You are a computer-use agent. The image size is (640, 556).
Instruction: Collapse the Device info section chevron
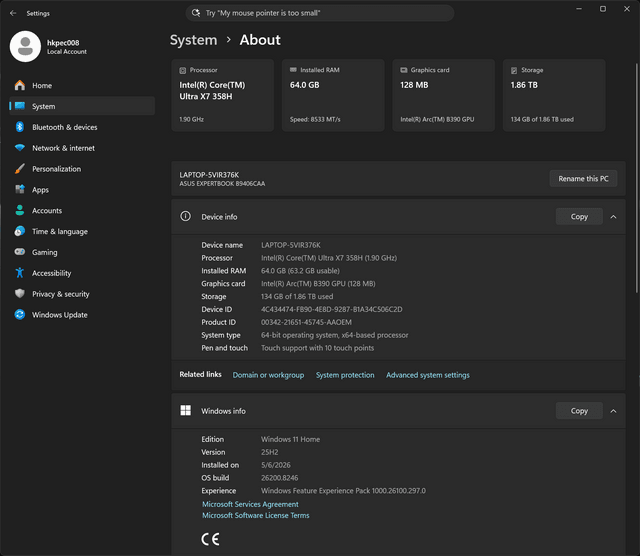tap(613, 217)
